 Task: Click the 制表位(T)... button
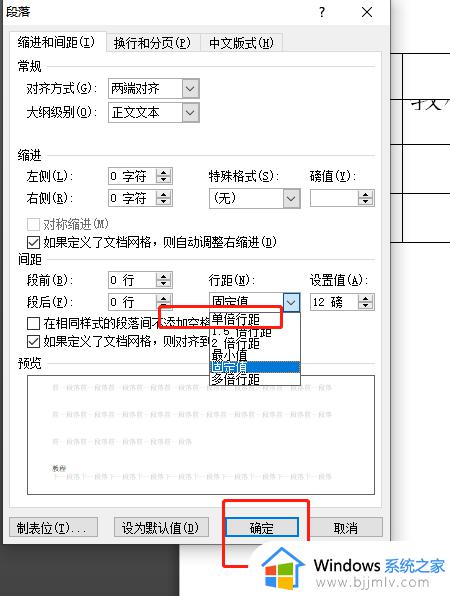click(53, 528)
